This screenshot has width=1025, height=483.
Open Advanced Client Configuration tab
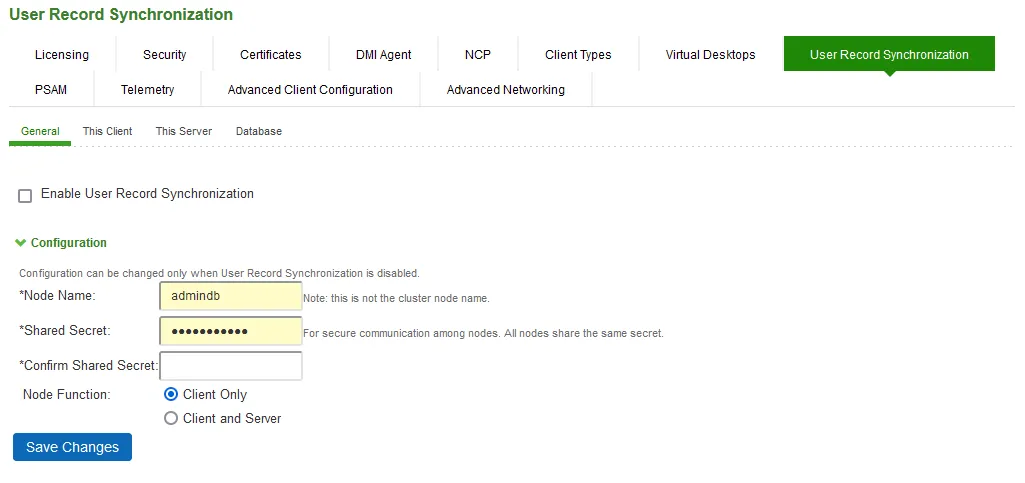(311, 90)
